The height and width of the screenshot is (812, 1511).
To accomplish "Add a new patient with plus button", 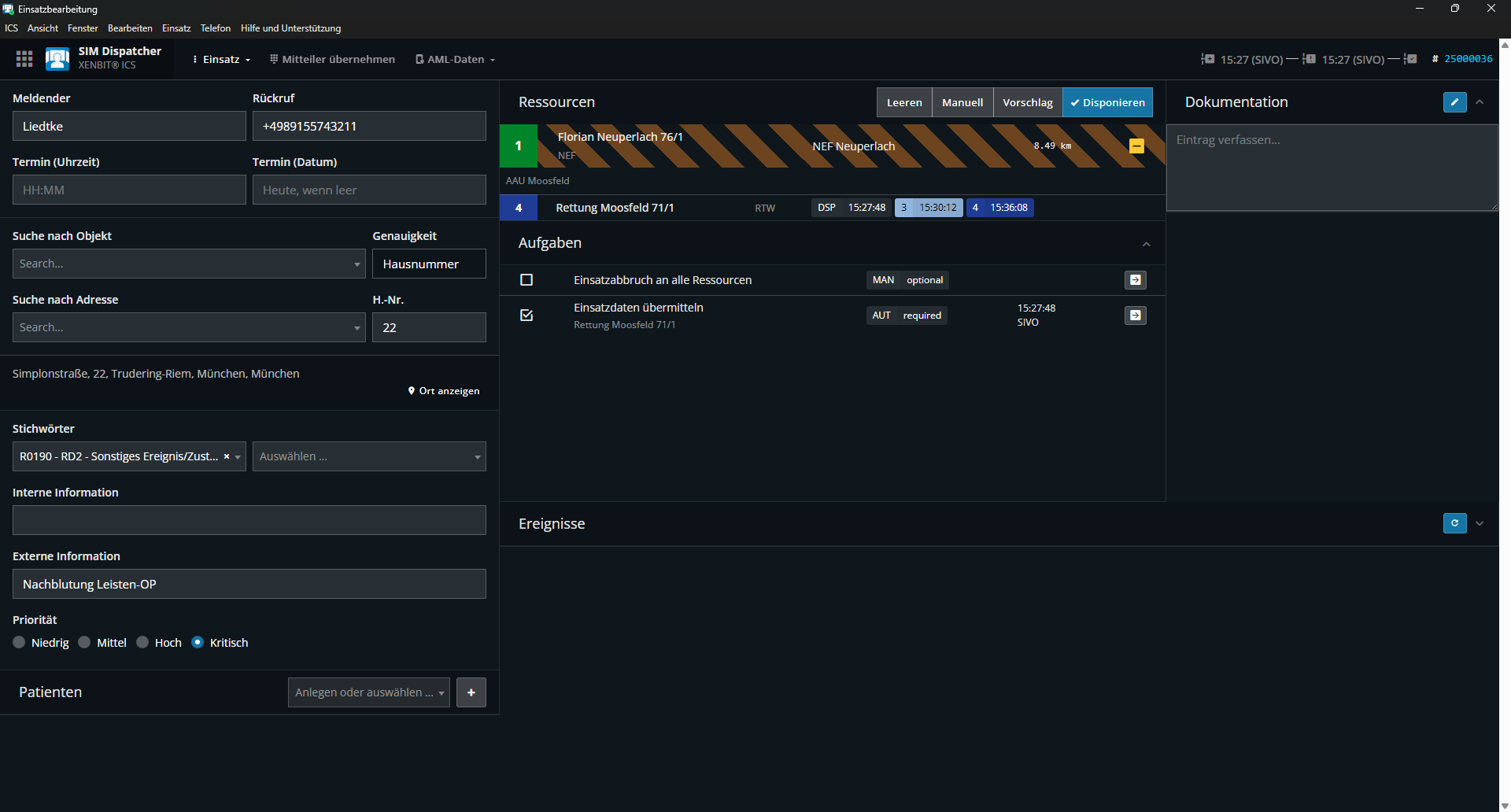I will 471,692.
